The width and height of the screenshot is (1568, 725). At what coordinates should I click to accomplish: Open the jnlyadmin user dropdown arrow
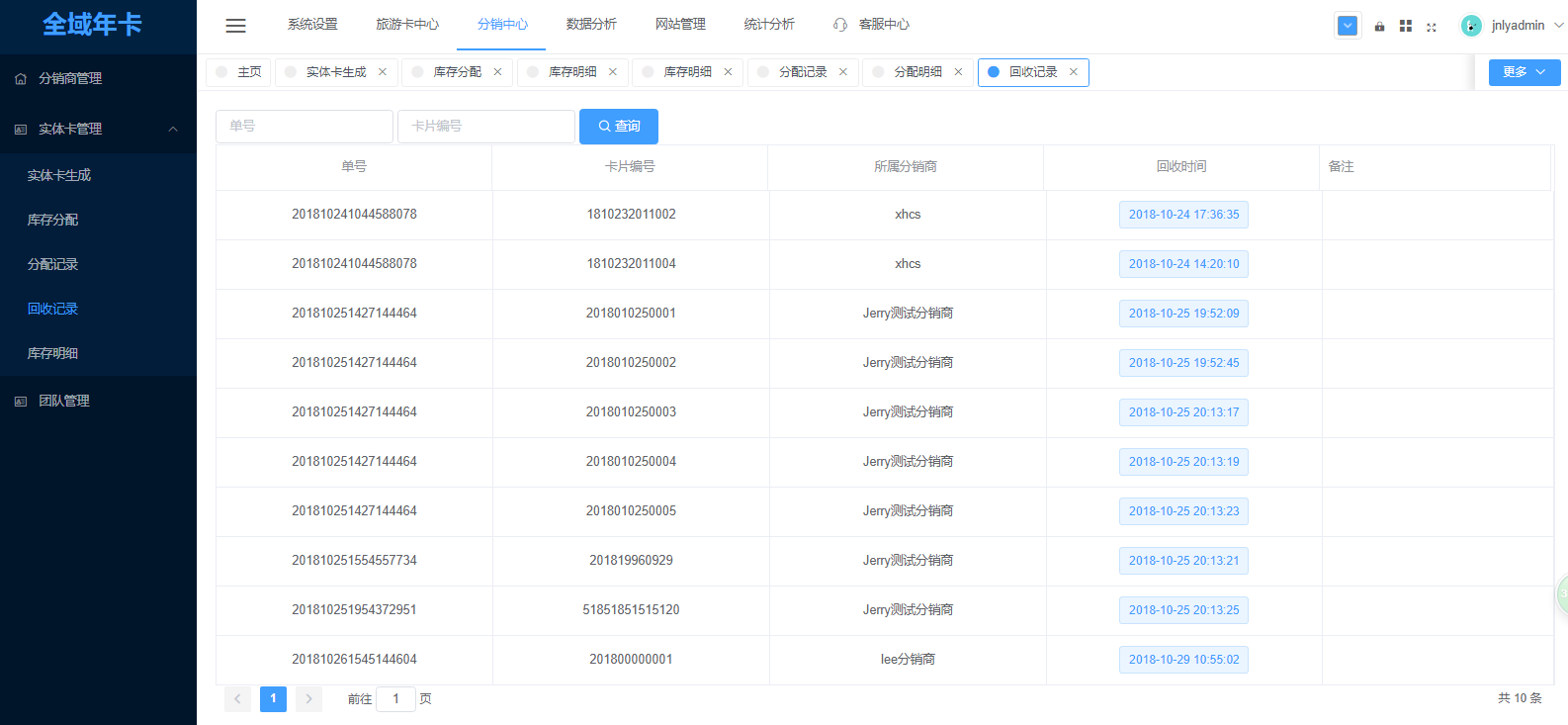(1559, 26)
